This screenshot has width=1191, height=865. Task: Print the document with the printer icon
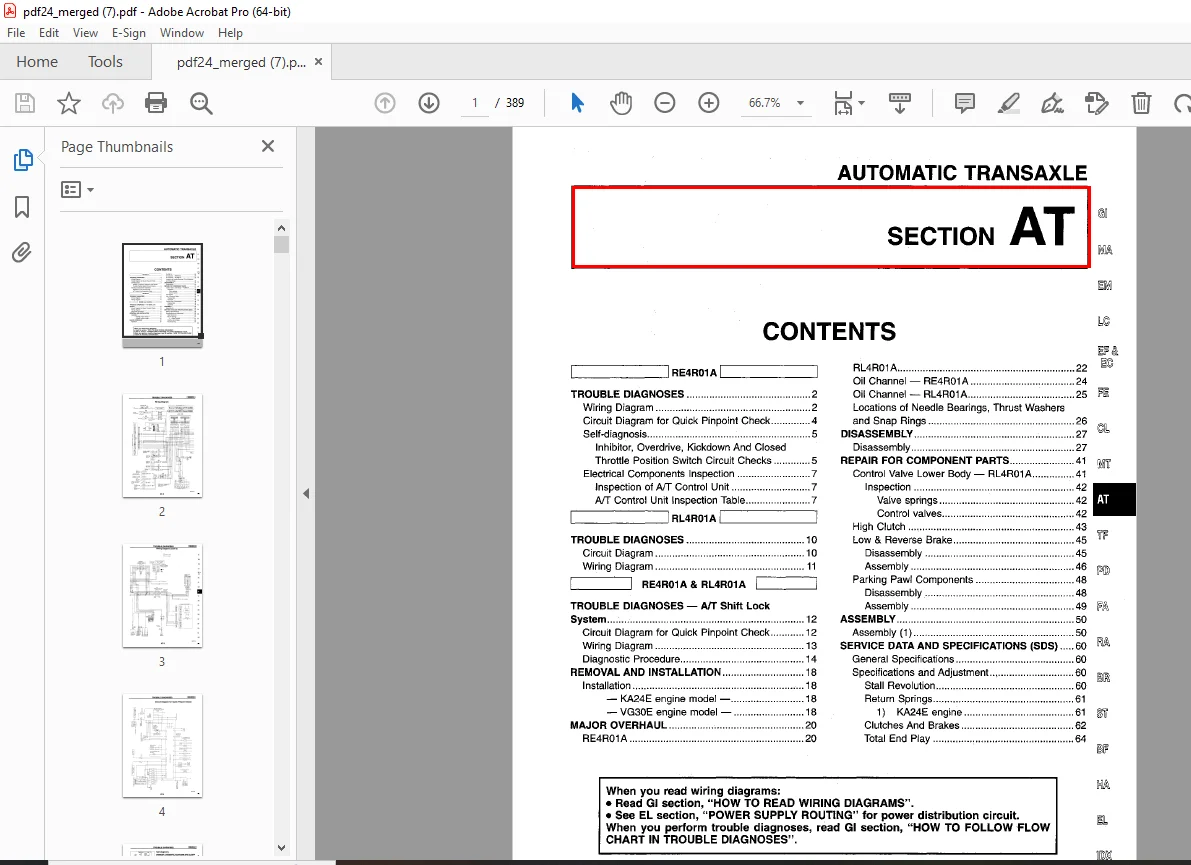coord(156,103)
